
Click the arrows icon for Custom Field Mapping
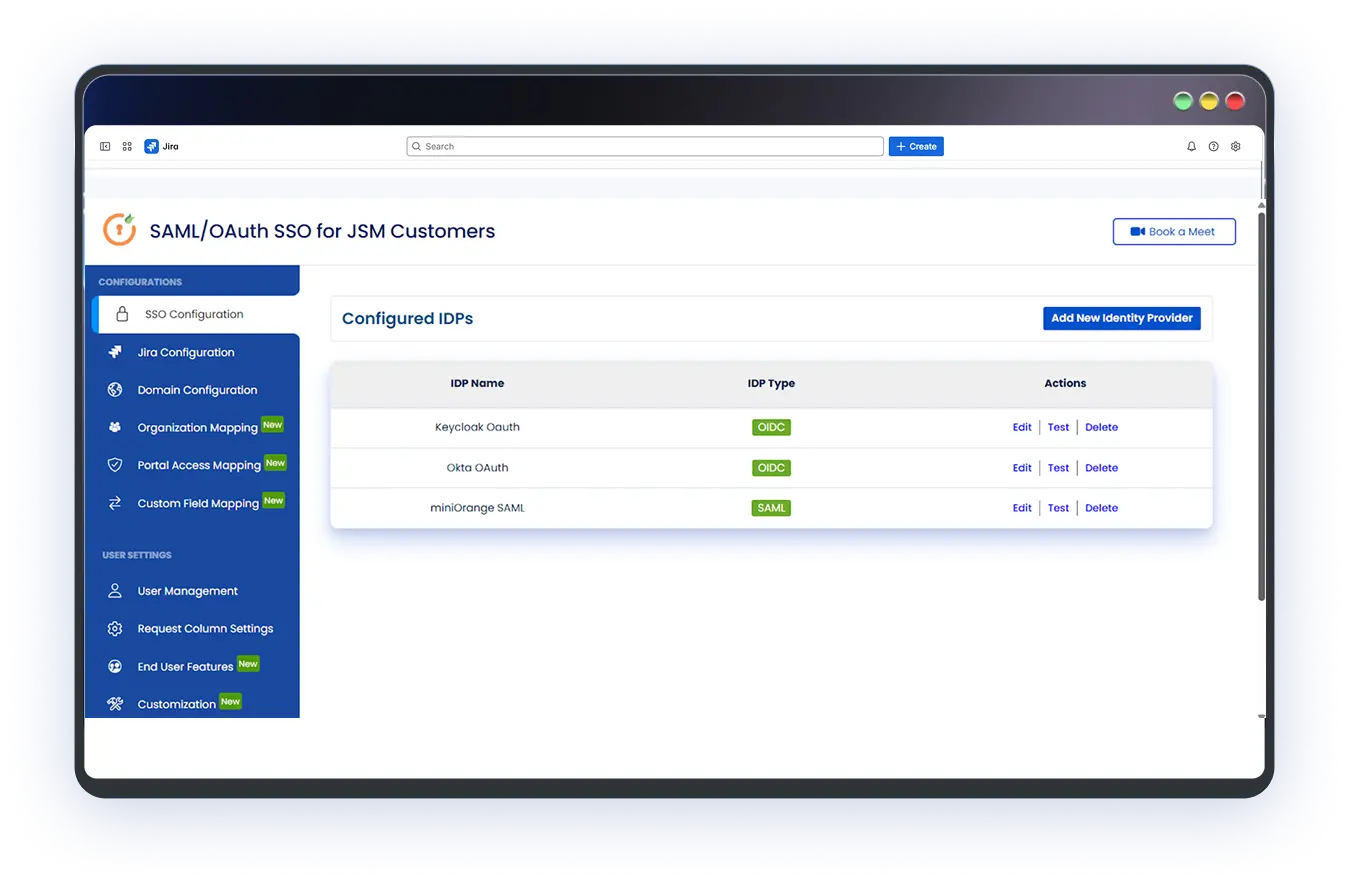115,503
